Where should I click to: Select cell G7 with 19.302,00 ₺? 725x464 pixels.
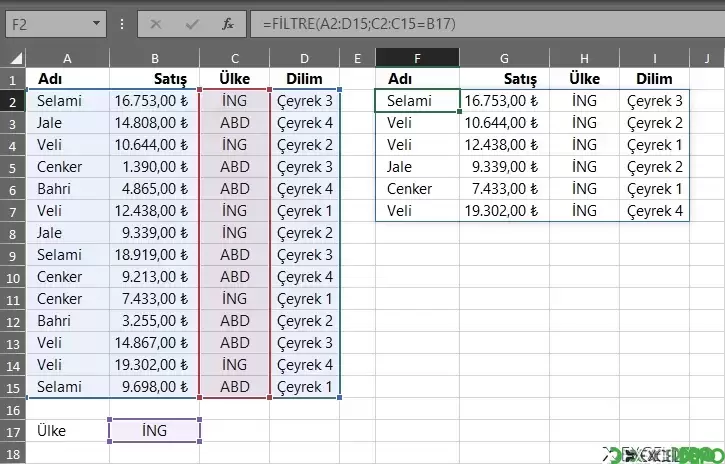pyautogui.click(x=504, y=211)
